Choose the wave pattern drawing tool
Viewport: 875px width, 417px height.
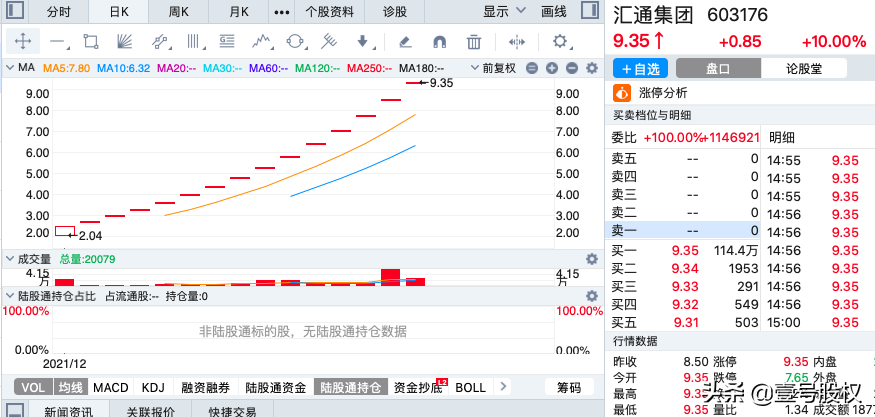tap(262, 41)
